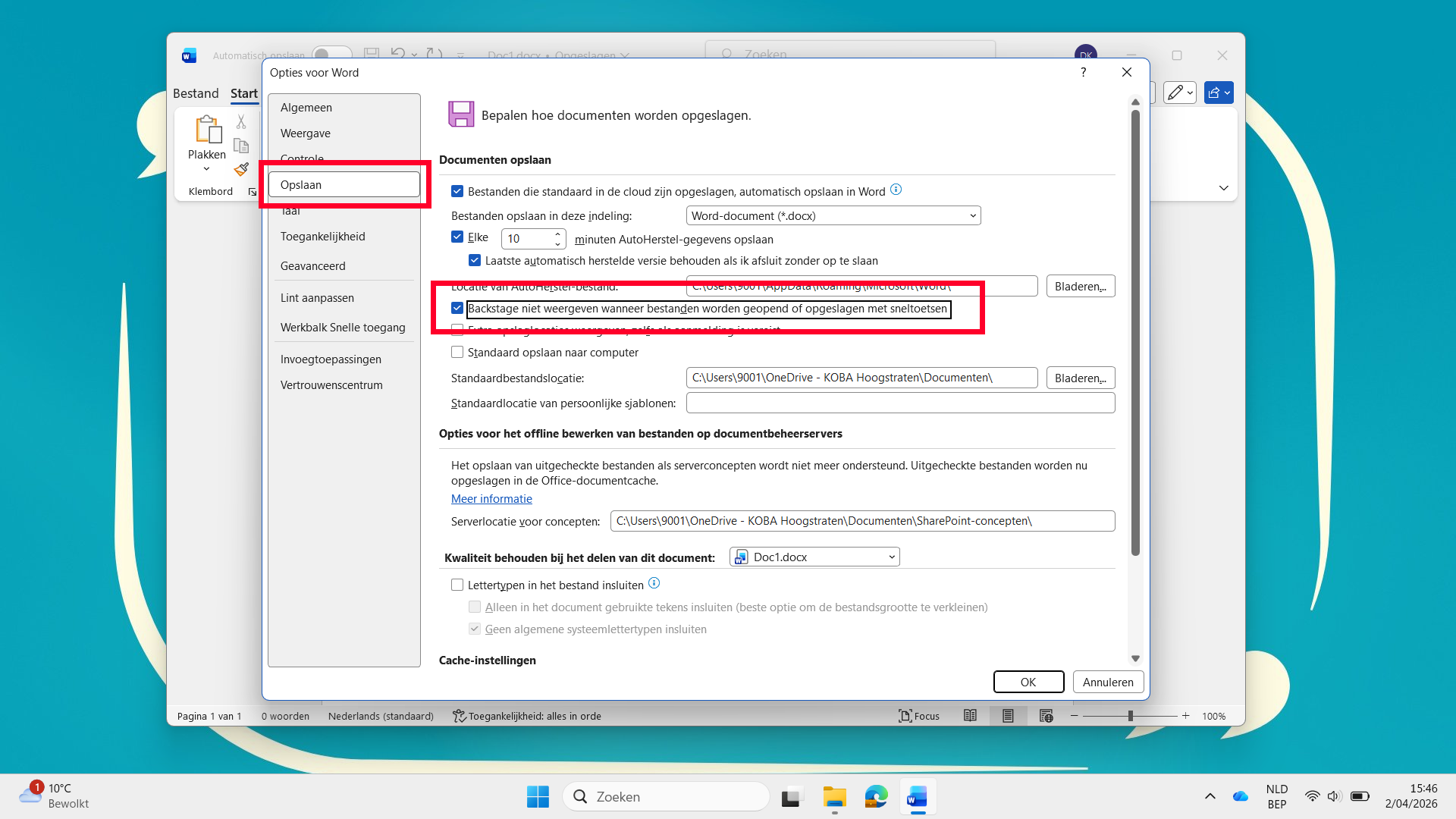This screenshot has width=1456, height=819.
Task: Click in Standaardlocatie van persoonlijke sjablonen field
Action: [x=900, y=403]
